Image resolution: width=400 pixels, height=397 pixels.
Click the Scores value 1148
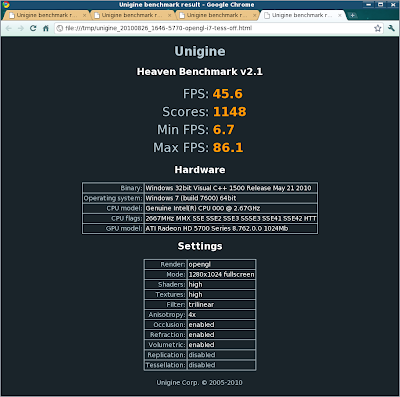click(230, 112)
